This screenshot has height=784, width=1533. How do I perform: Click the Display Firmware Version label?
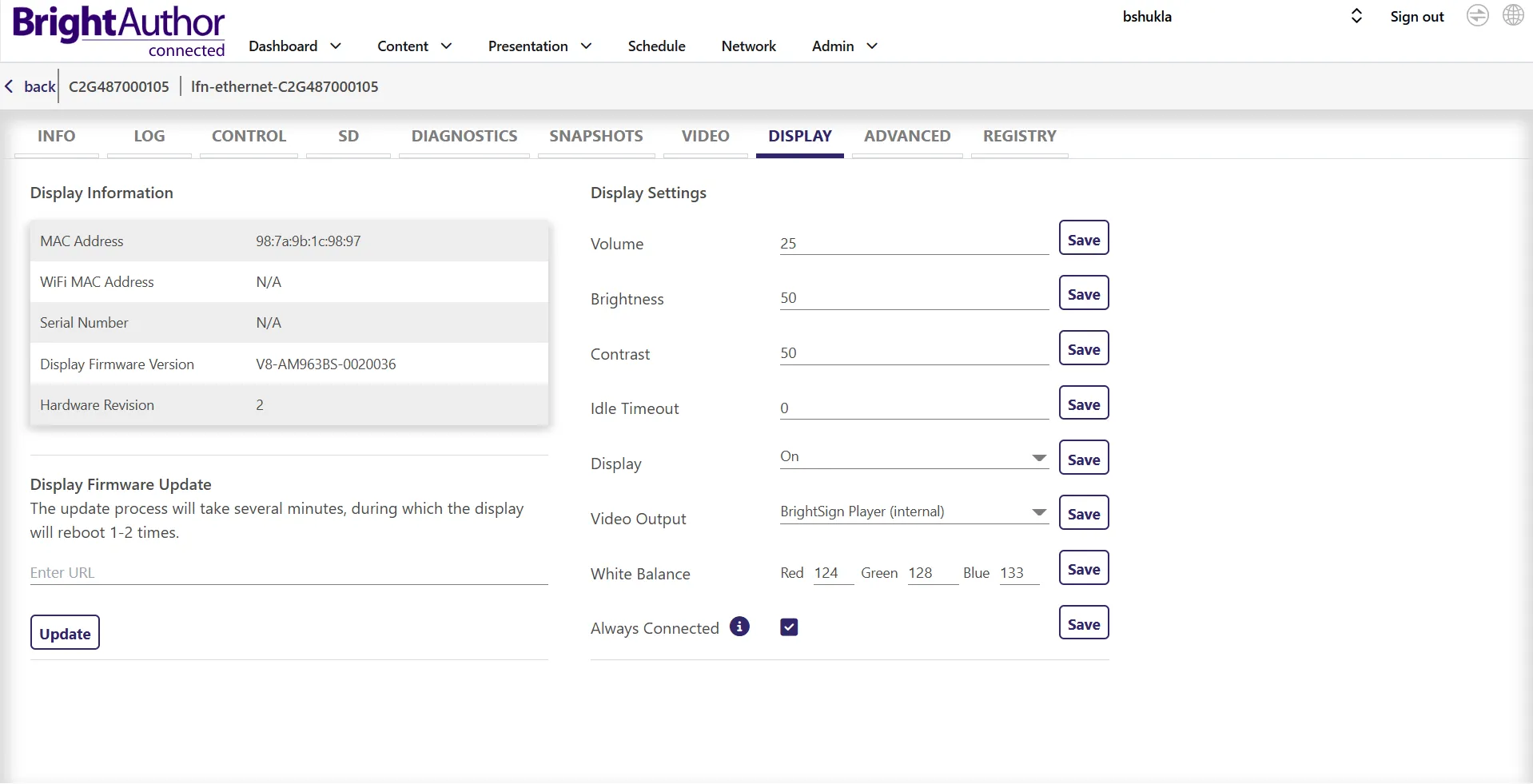[117, 364]
